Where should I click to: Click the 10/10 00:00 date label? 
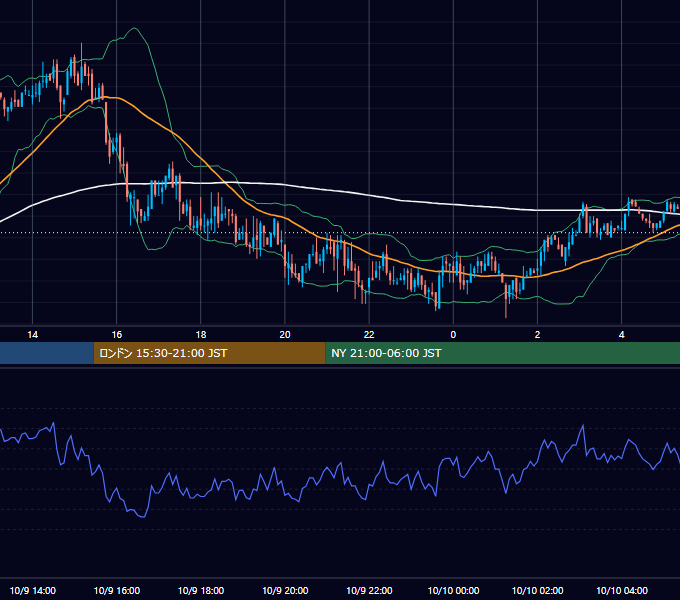click(x=453, y=590)
